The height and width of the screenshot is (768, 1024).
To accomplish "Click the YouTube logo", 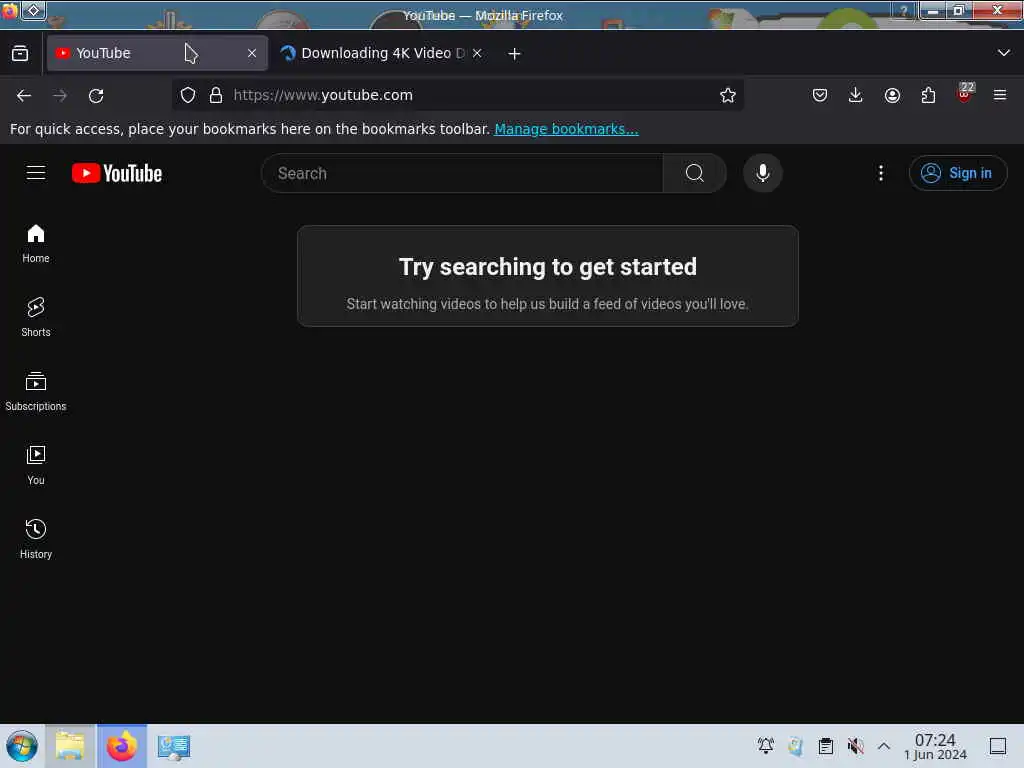I will click(x=117, y=173).
